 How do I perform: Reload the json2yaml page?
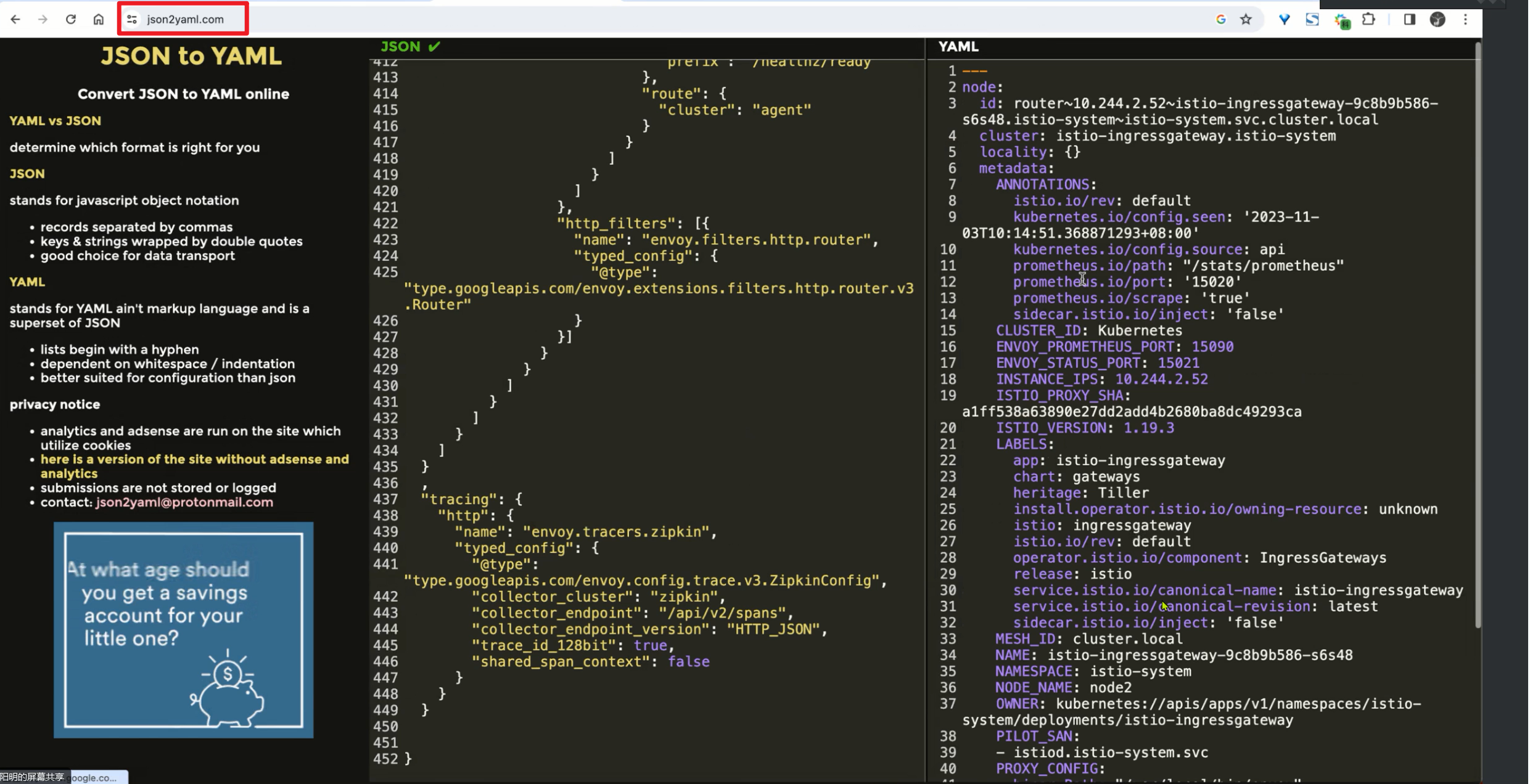71,19
